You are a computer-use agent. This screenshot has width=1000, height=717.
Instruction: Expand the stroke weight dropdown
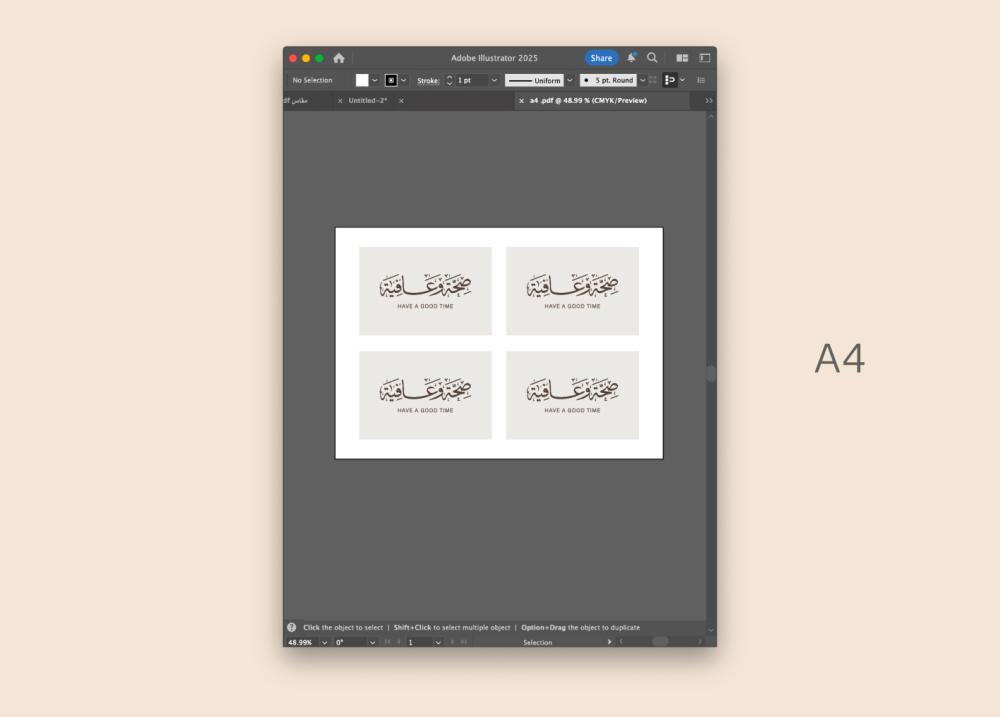(x=494, y=80)
